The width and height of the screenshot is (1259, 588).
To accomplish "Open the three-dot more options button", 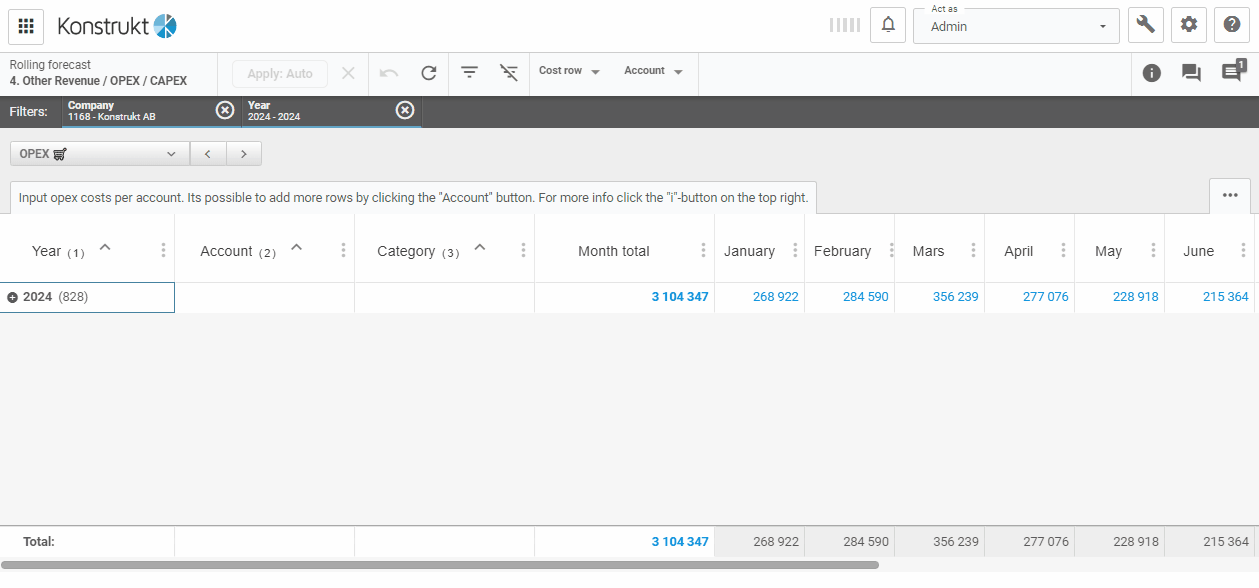I will [x=1230, y=195].
